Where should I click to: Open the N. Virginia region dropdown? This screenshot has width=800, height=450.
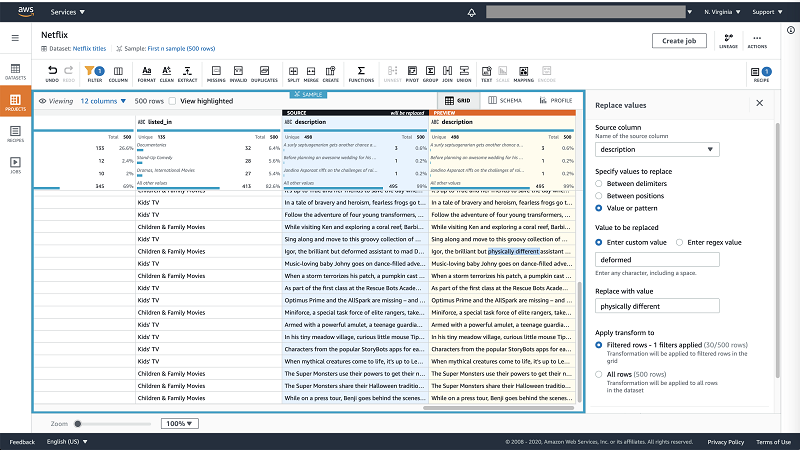click(x=722, y=12)
